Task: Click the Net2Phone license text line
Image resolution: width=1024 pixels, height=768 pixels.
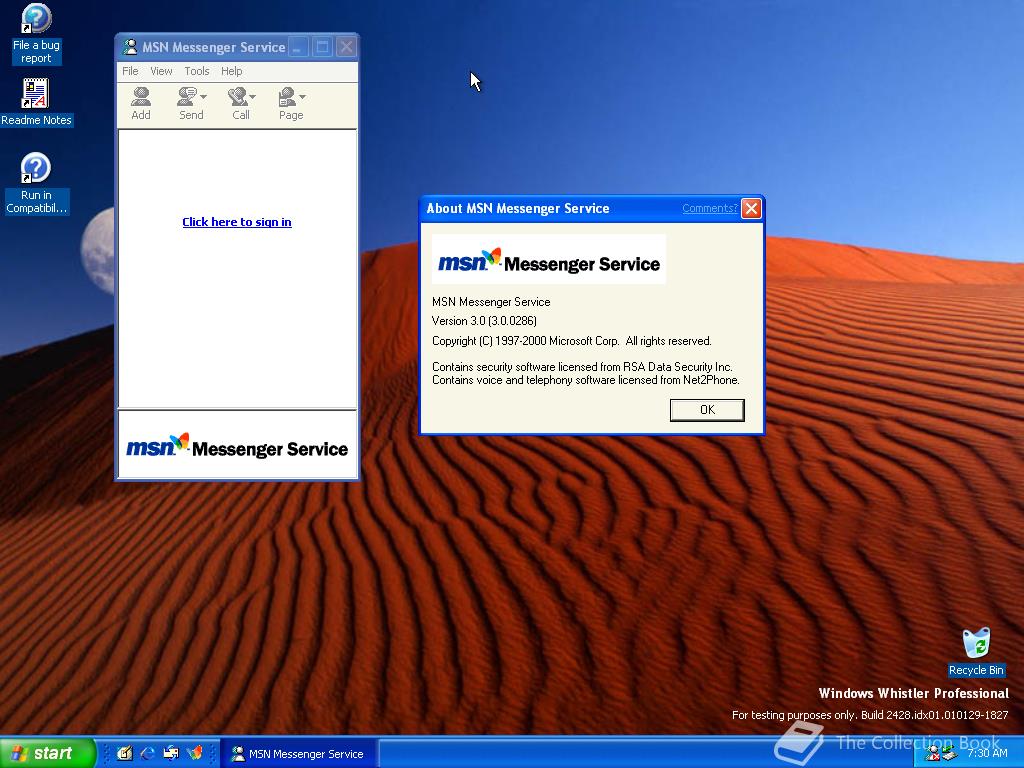Action: (586, 380)
